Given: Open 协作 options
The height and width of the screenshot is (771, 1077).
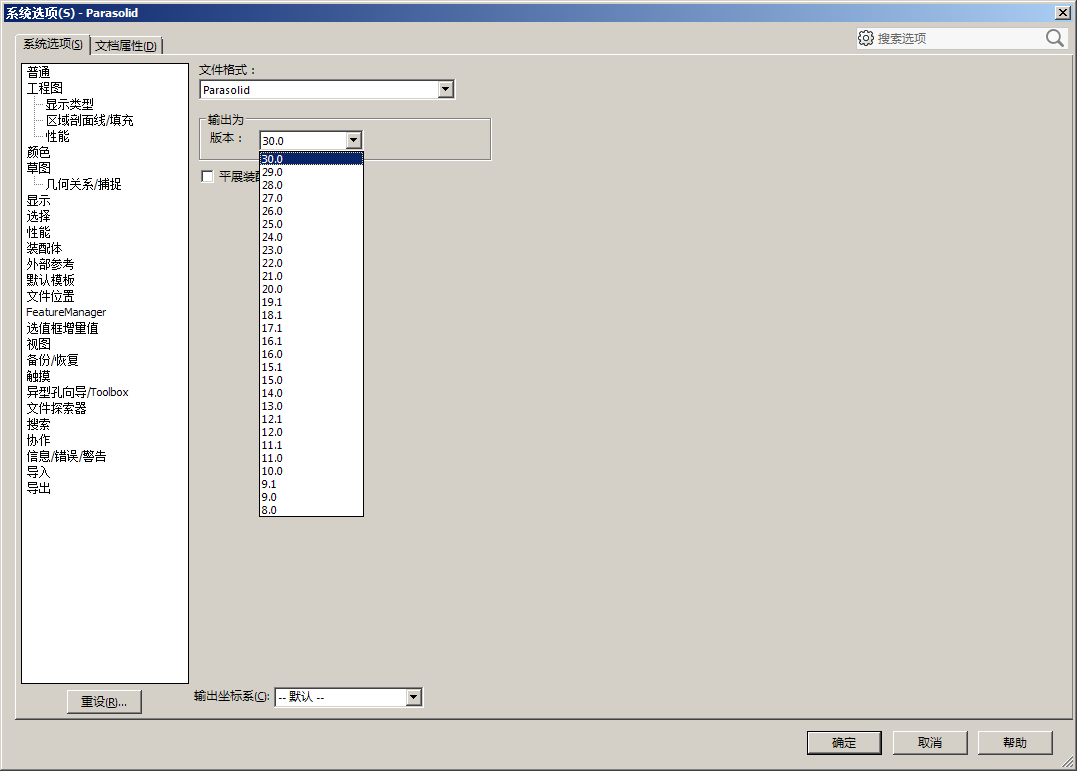Looking at the screenshot, I should [38, 440].
